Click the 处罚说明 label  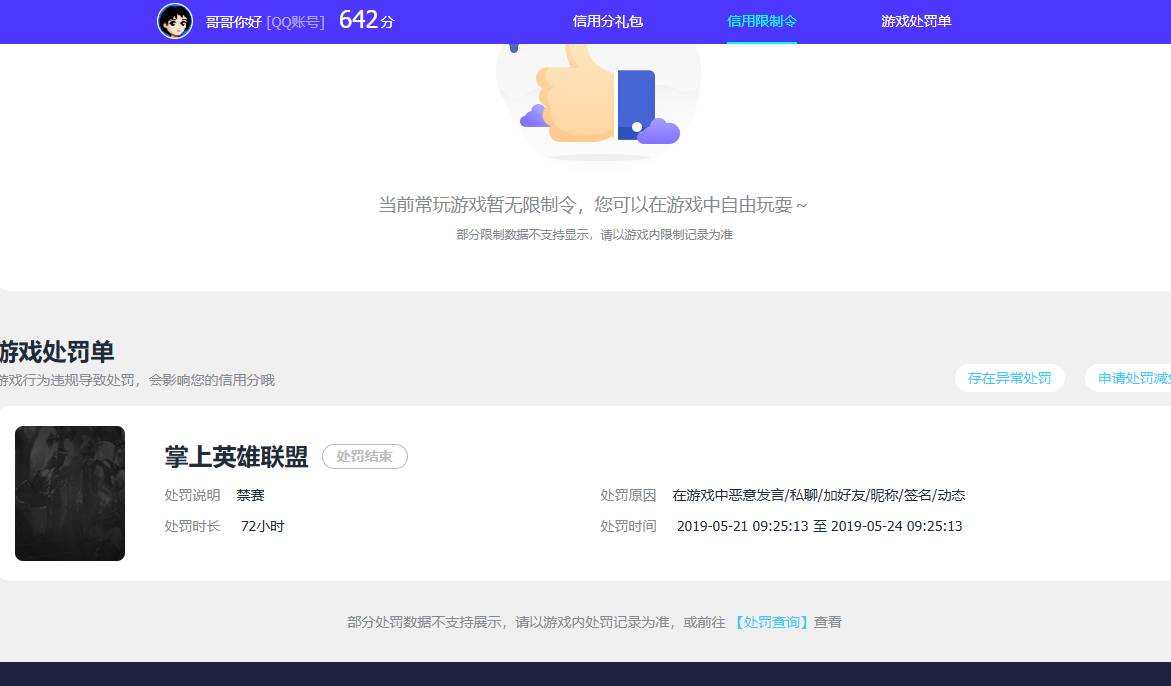(192, 495)
